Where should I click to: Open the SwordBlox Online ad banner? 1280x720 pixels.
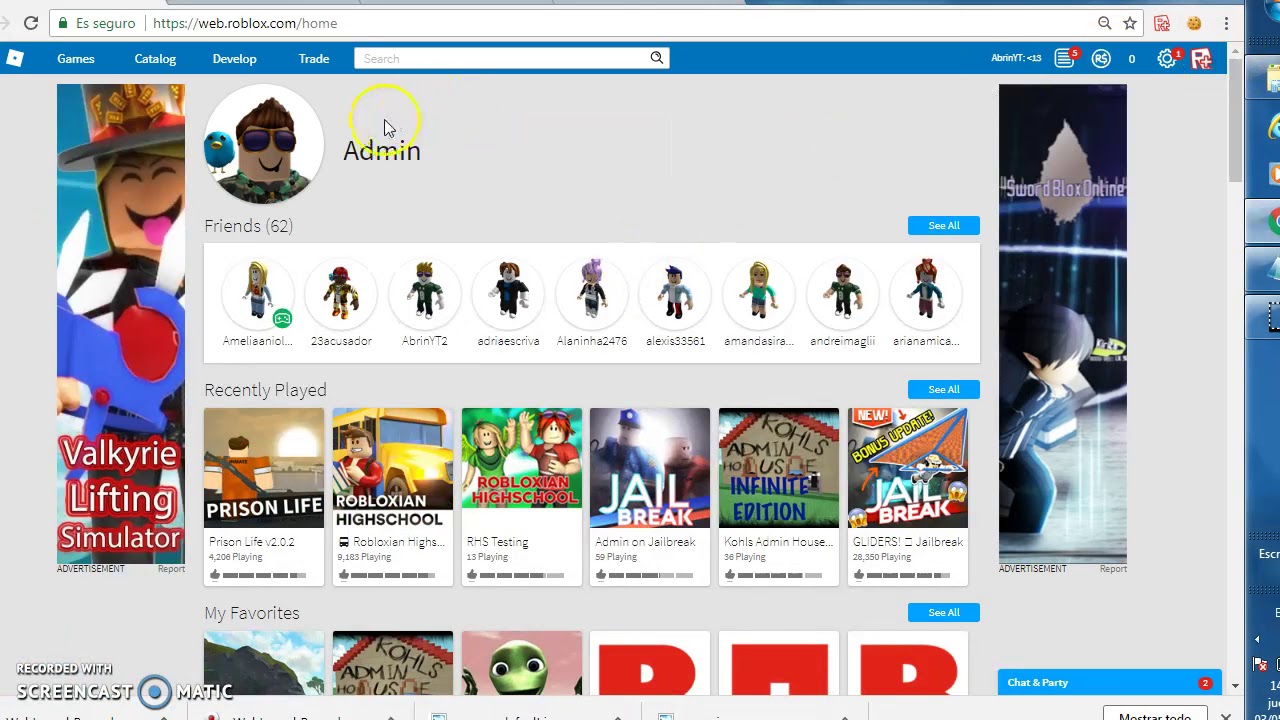(1063, 323)
